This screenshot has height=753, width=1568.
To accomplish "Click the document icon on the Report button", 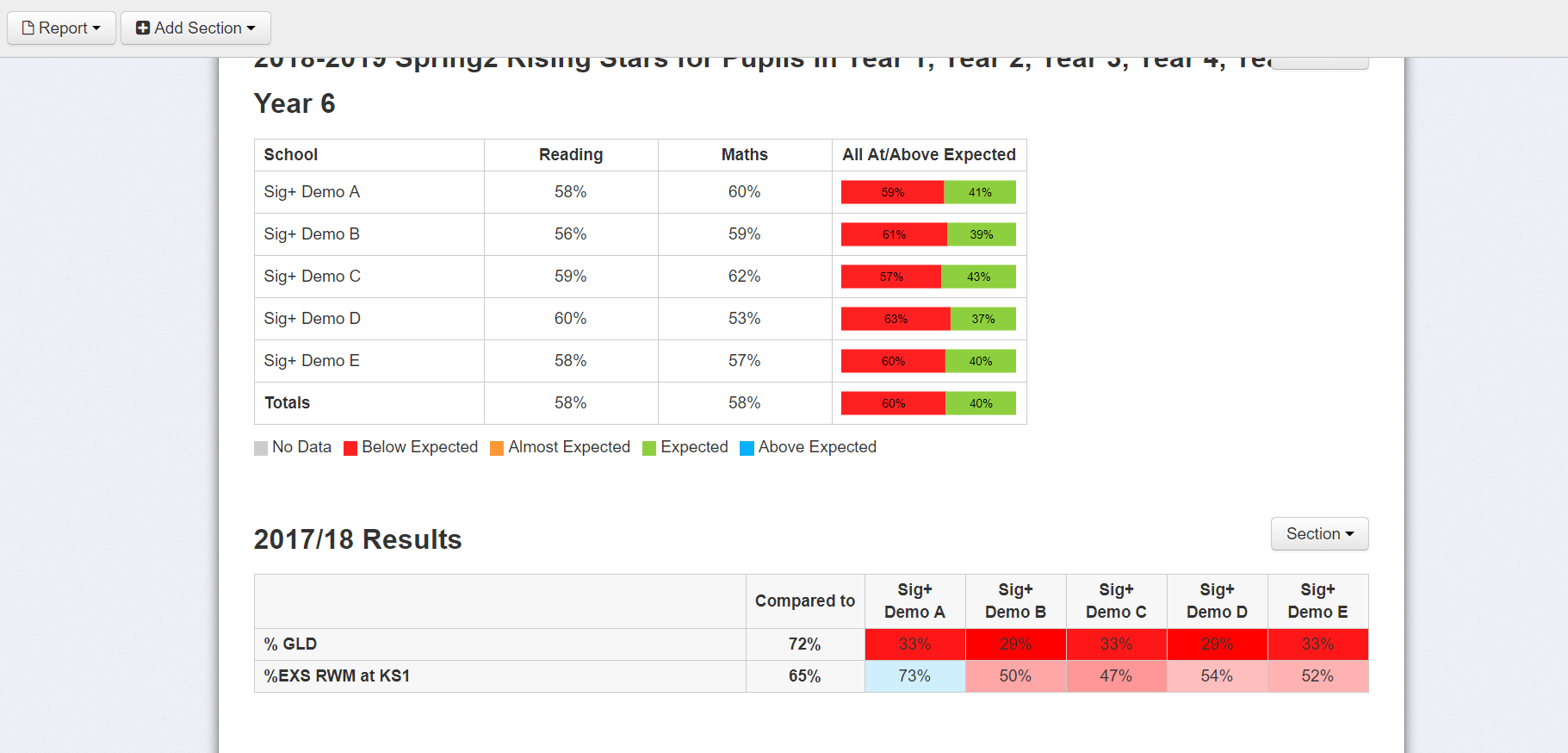I will click(30, 27).
